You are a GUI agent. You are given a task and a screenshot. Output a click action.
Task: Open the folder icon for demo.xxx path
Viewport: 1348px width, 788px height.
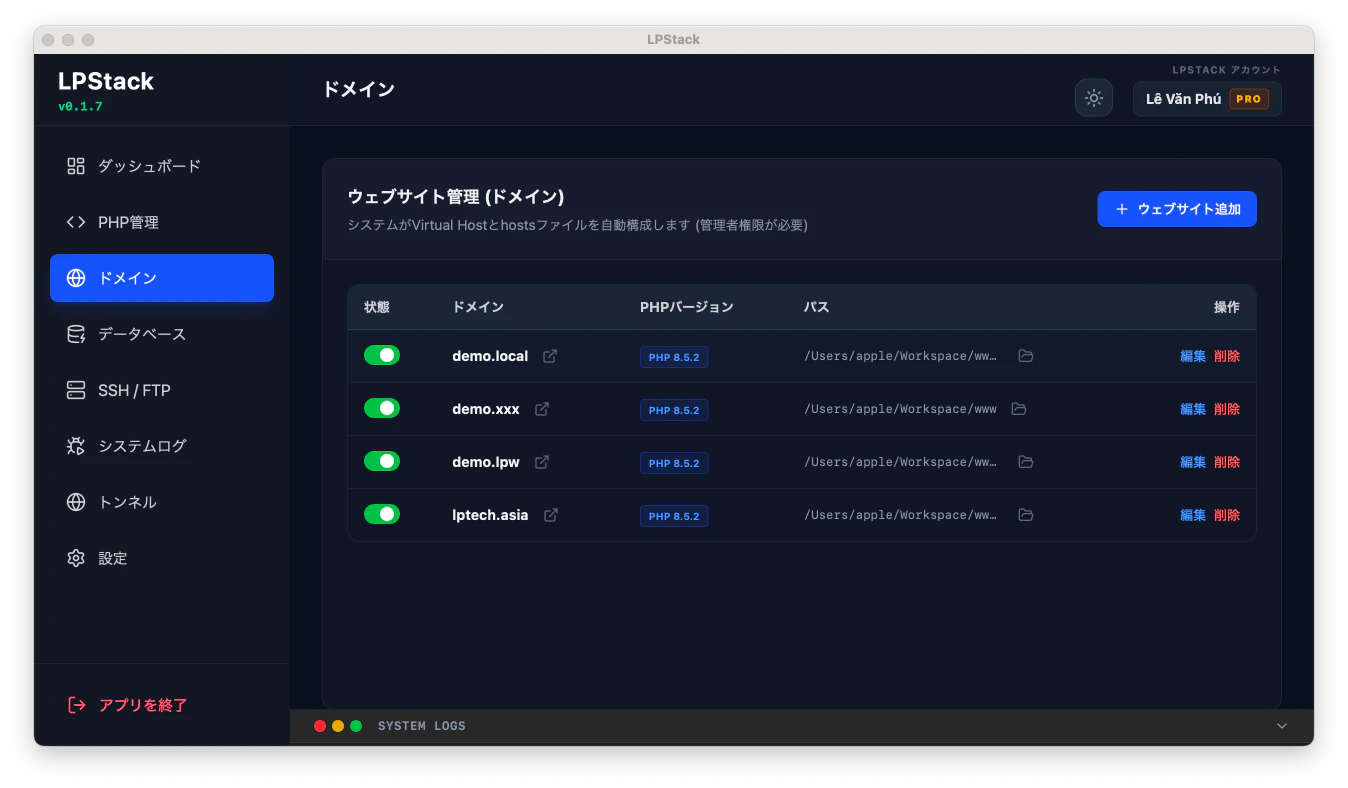[1019, 408]
